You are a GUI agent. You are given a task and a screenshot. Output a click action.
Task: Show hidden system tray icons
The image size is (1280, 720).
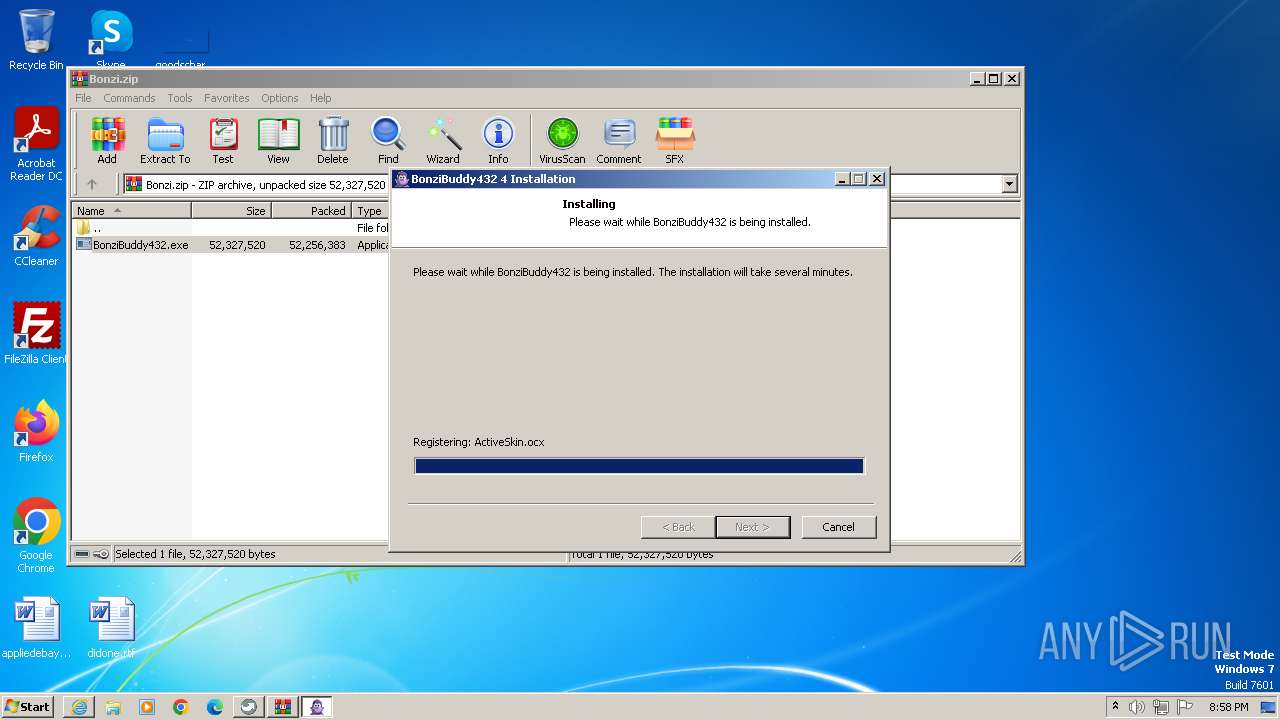click(1115, 707)
